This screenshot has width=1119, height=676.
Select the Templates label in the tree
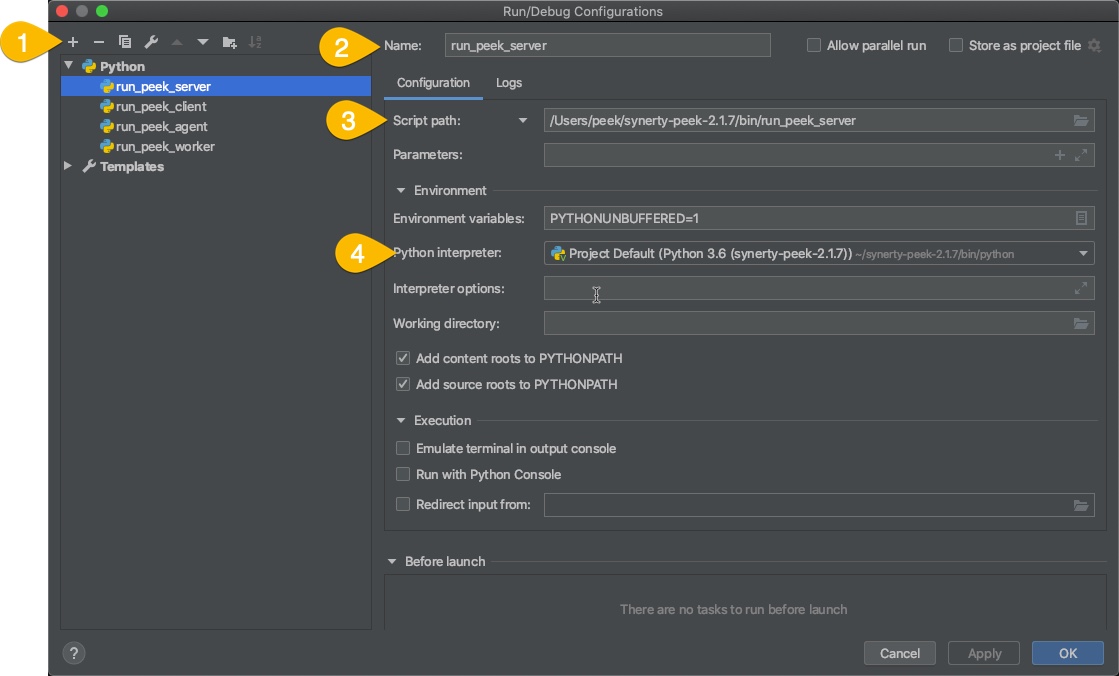[131, 166]
